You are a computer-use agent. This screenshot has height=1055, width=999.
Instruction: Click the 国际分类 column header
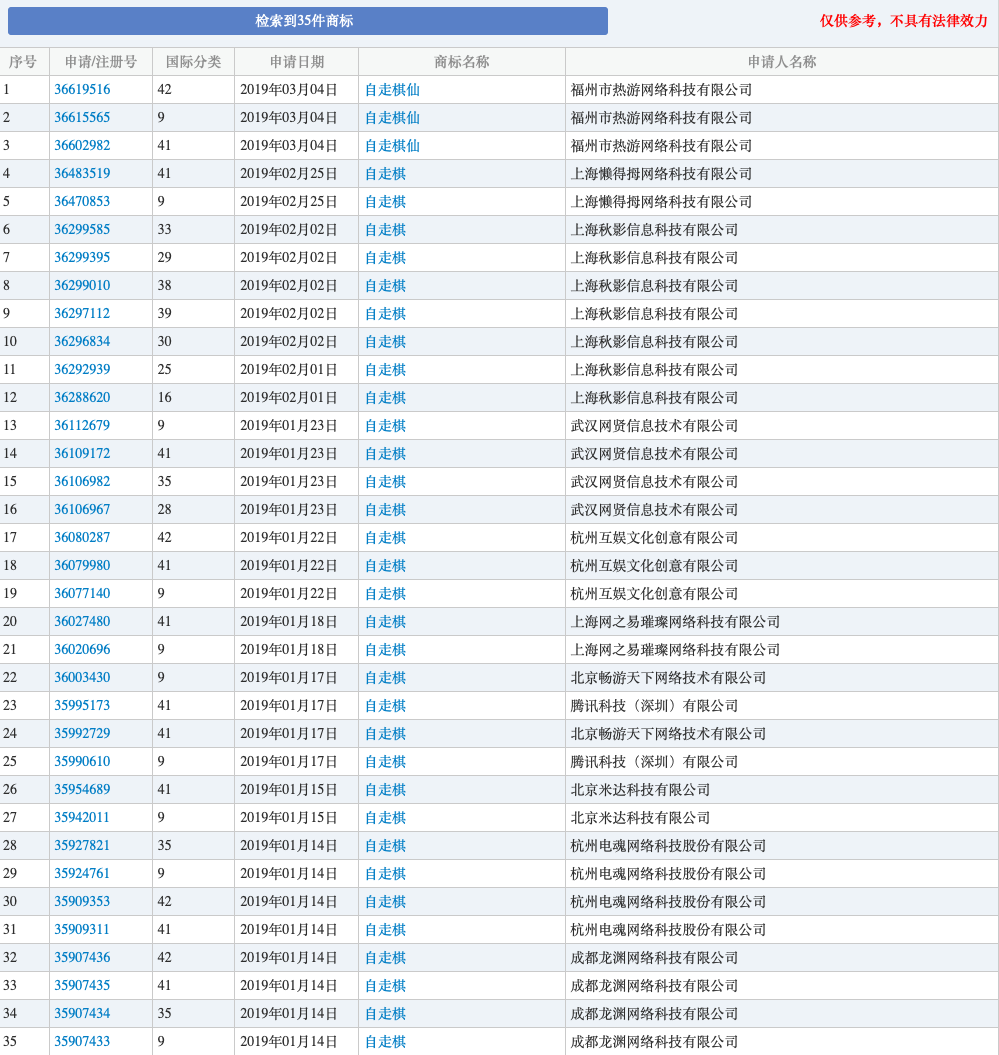point(194,62)
